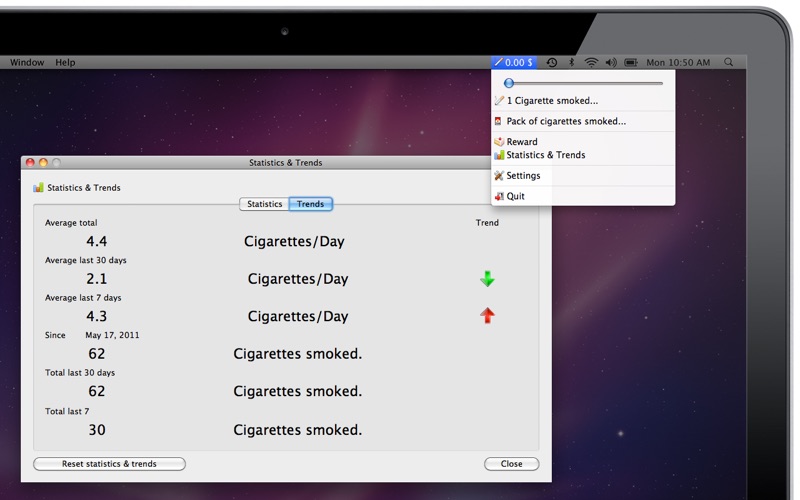800x500 pixels.
Task: Click the red up trend arrow
Action: tap(487, 315)
